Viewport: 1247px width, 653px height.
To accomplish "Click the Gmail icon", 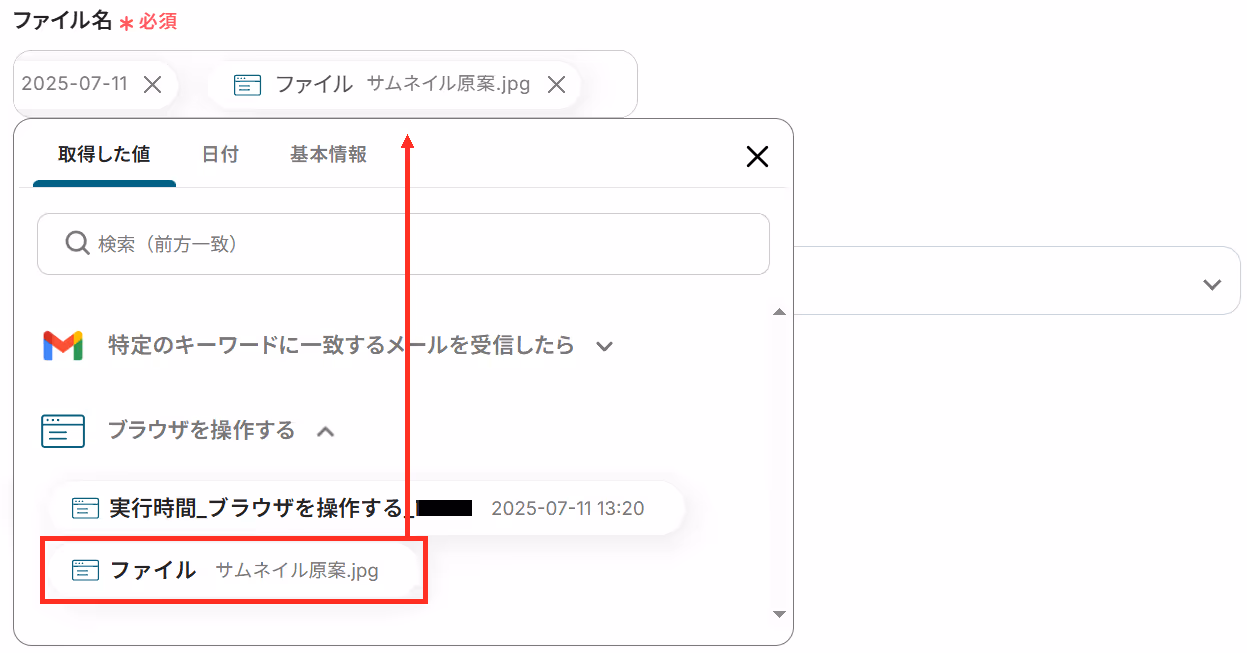I will tap(63, 345).
